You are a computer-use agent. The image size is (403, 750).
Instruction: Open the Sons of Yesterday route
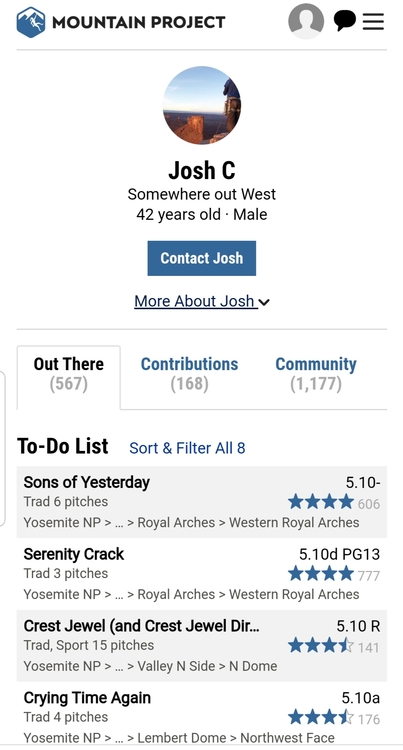click(202, 502)
